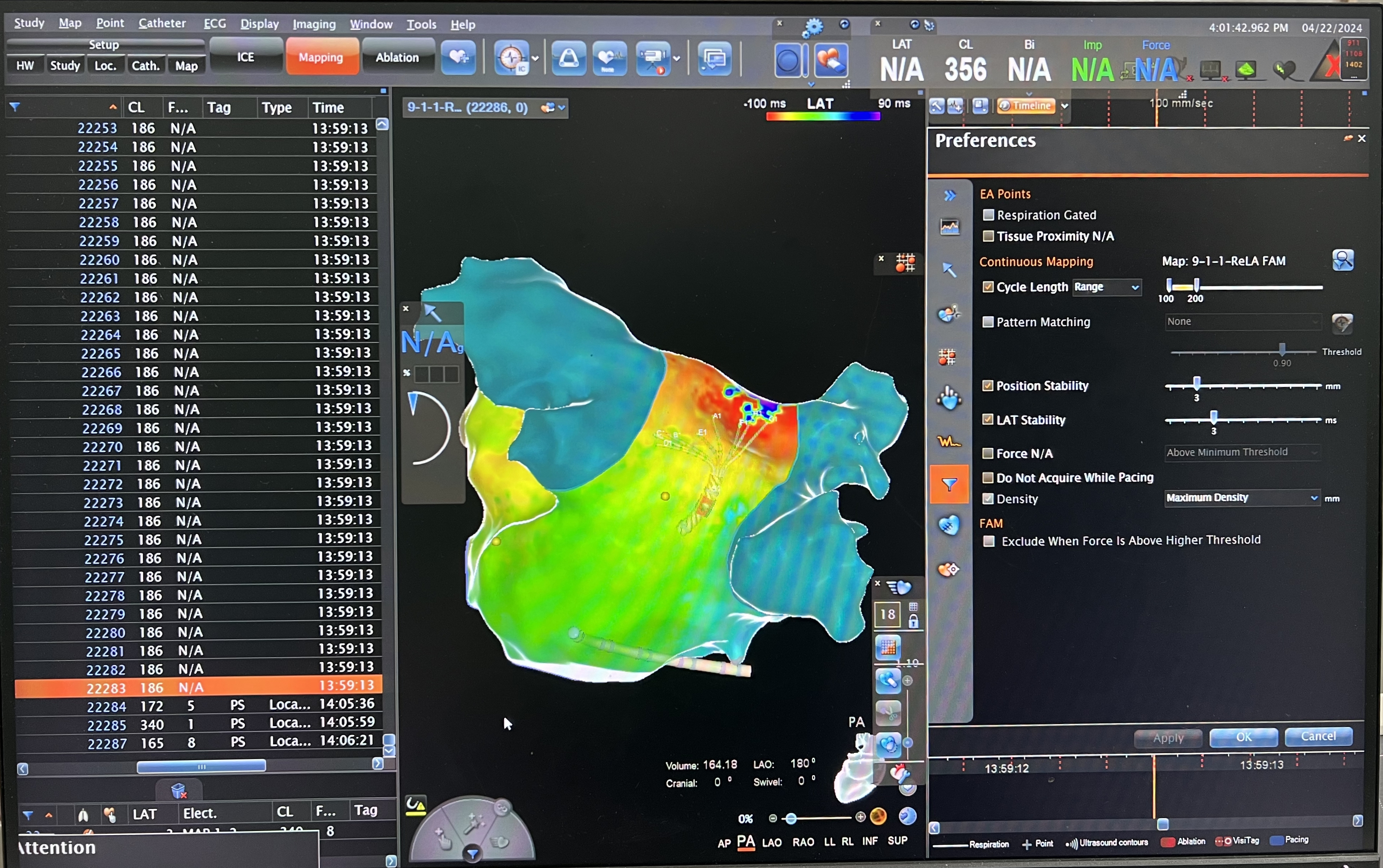
Task: Click the chat windows toolbar icon
Action: [x=715, y=59]
